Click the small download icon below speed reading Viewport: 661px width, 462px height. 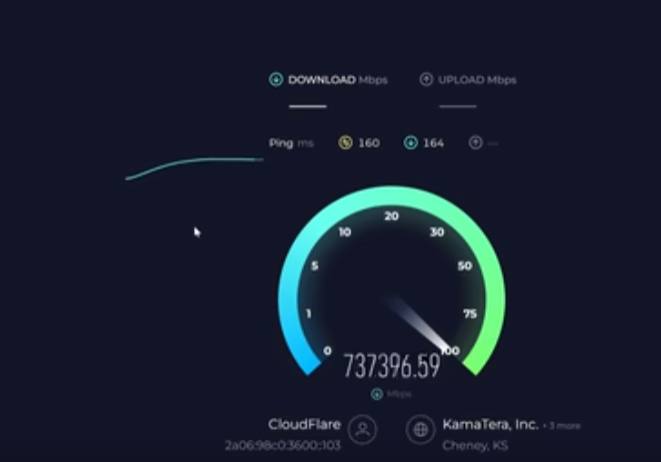pos(377,394)
